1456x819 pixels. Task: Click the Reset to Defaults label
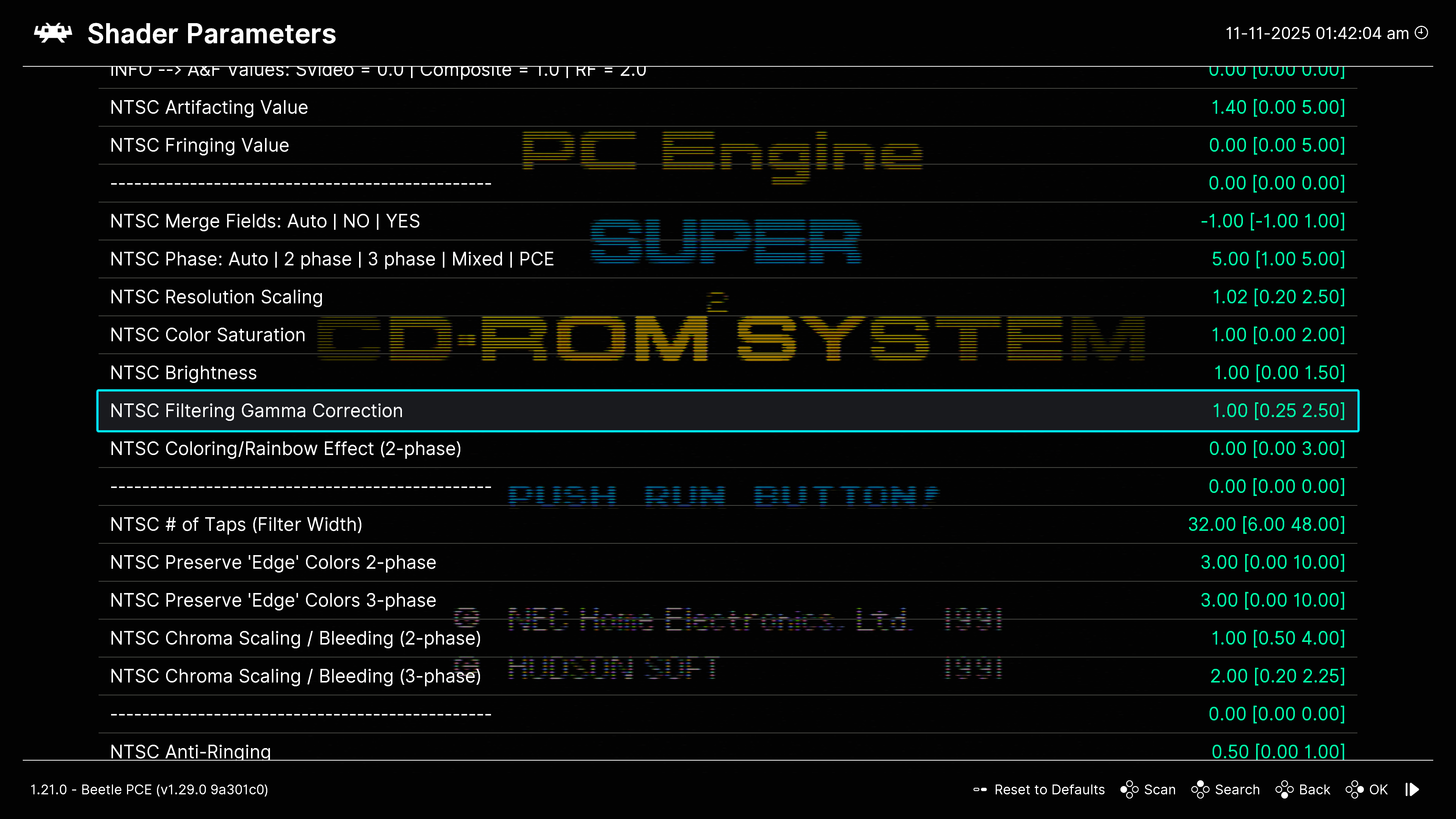pos(1049,789)
